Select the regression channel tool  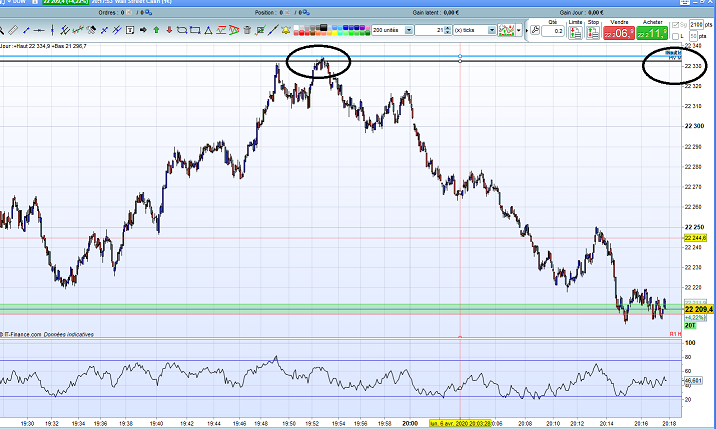(78, 30)
